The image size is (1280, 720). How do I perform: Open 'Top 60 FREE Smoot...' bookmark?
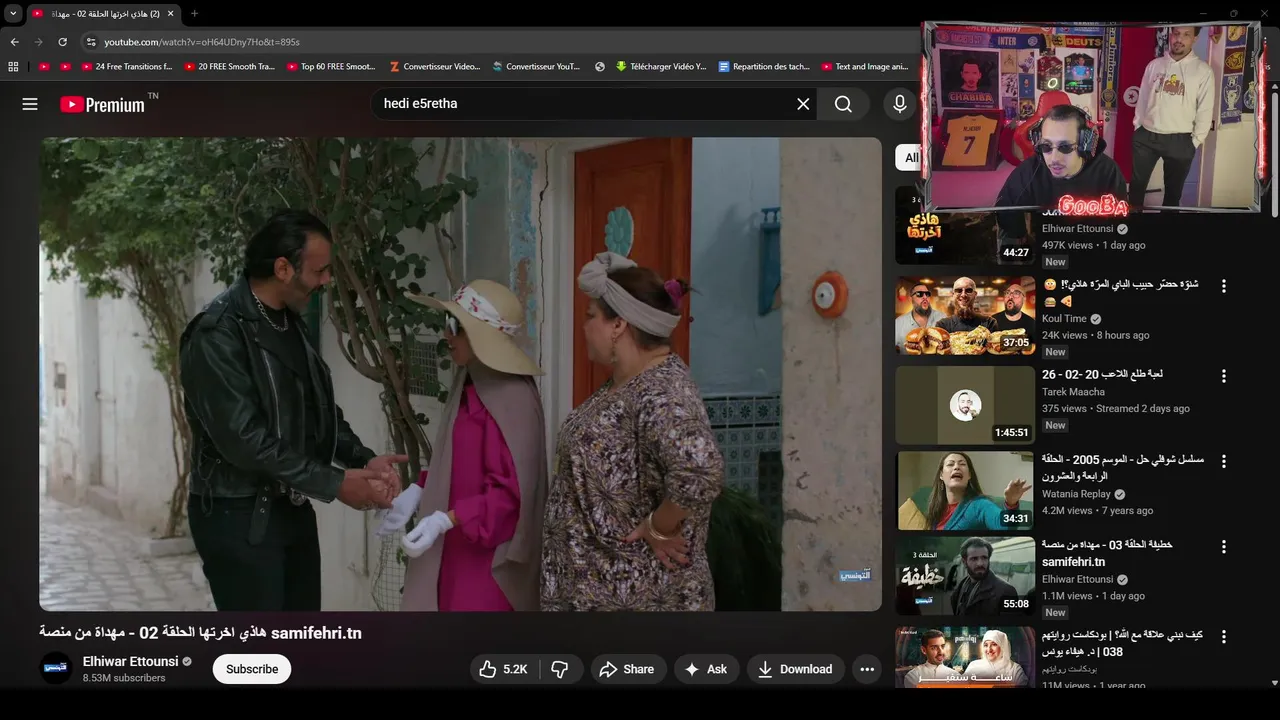(x=331, y=67)
